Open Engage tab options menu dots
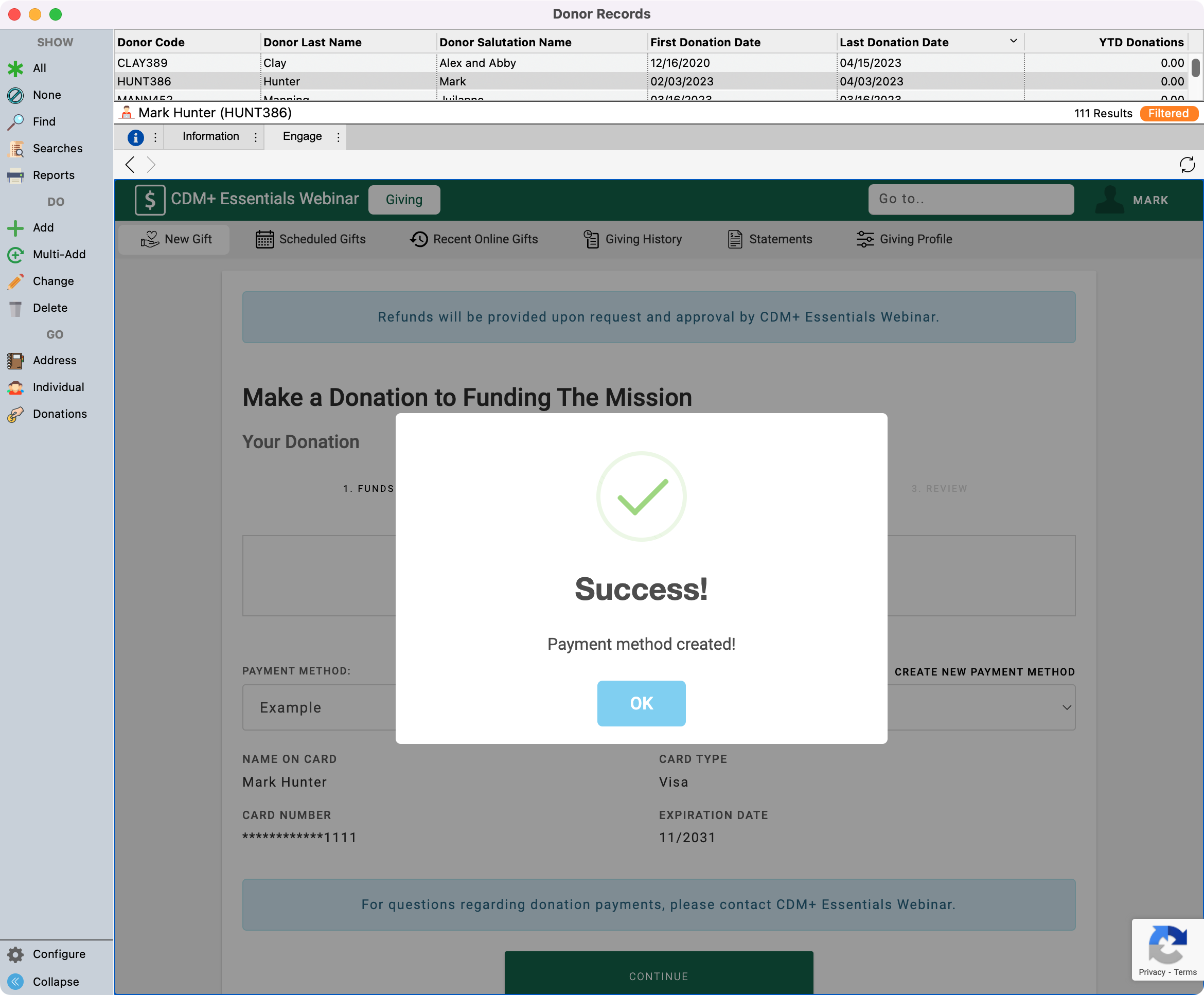 pos(338,137)
